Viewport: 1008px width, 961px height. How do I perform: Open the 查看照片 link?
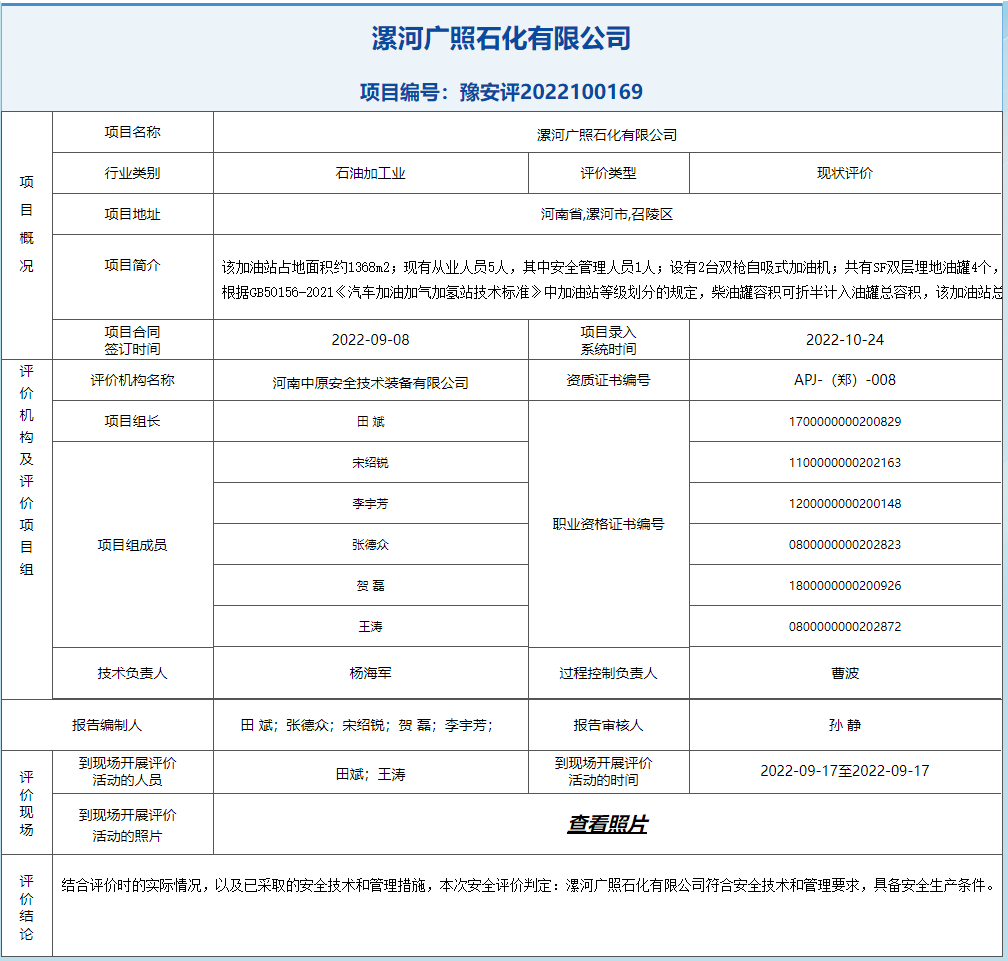pyautogui.click(x=608, y=824)
